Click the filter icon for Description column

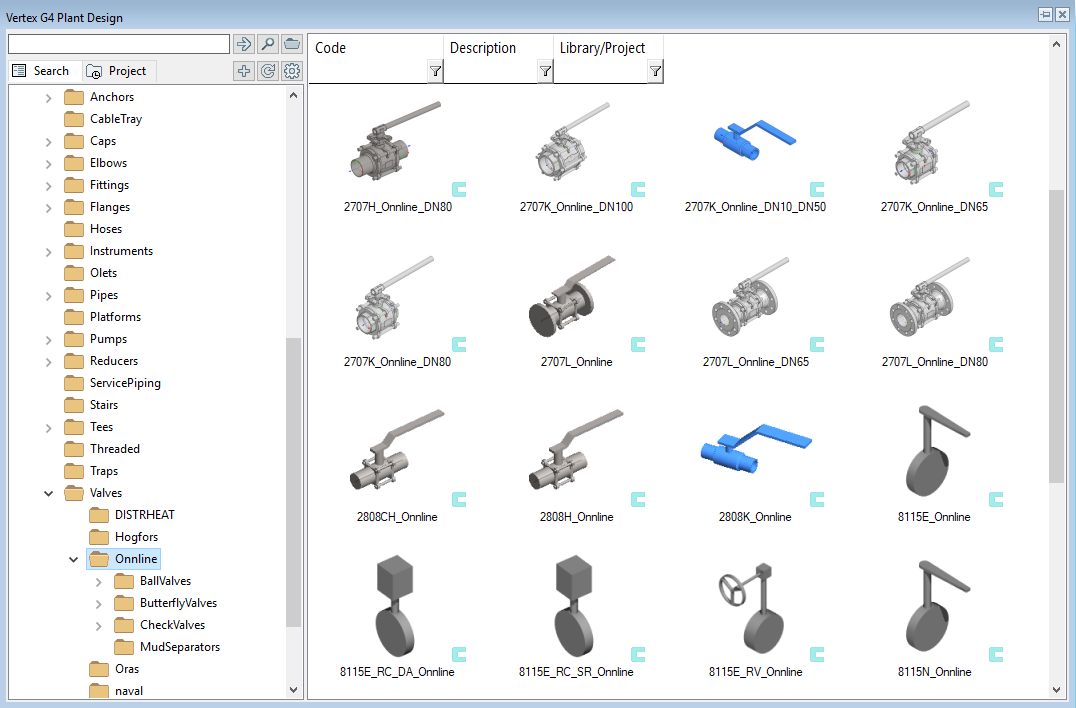[545, 71]
